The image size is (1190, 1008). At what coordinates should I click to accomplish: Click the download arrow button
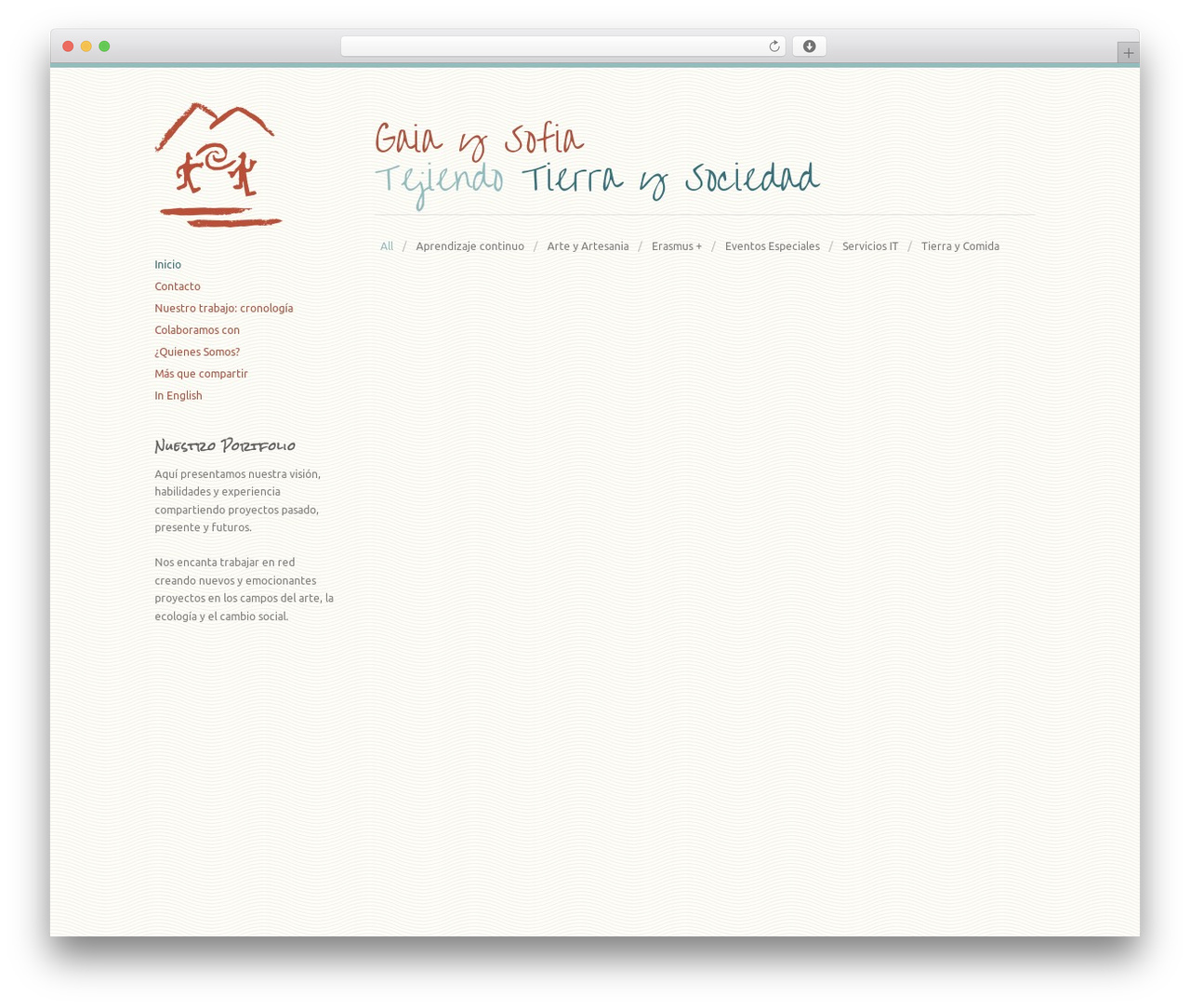(x=809, y=46)
